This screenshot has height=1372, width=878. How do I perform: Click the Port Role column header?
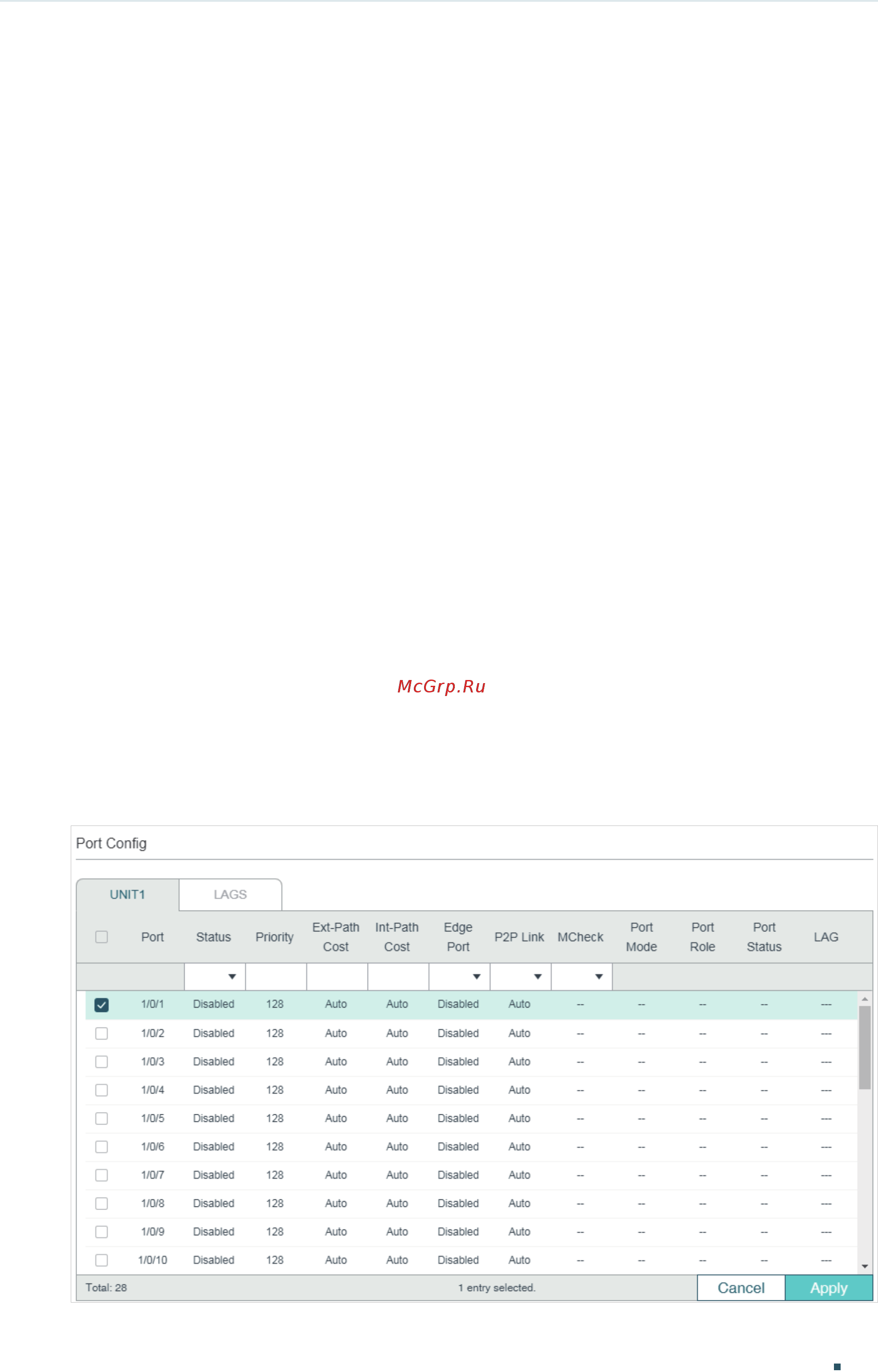pos(703,937)
